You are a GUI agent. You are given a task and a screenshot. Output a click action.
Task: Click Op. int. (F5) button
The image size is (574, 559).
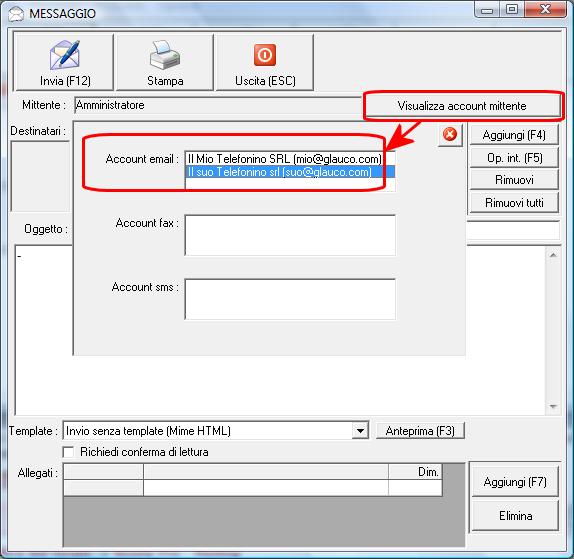pos(514,158)
